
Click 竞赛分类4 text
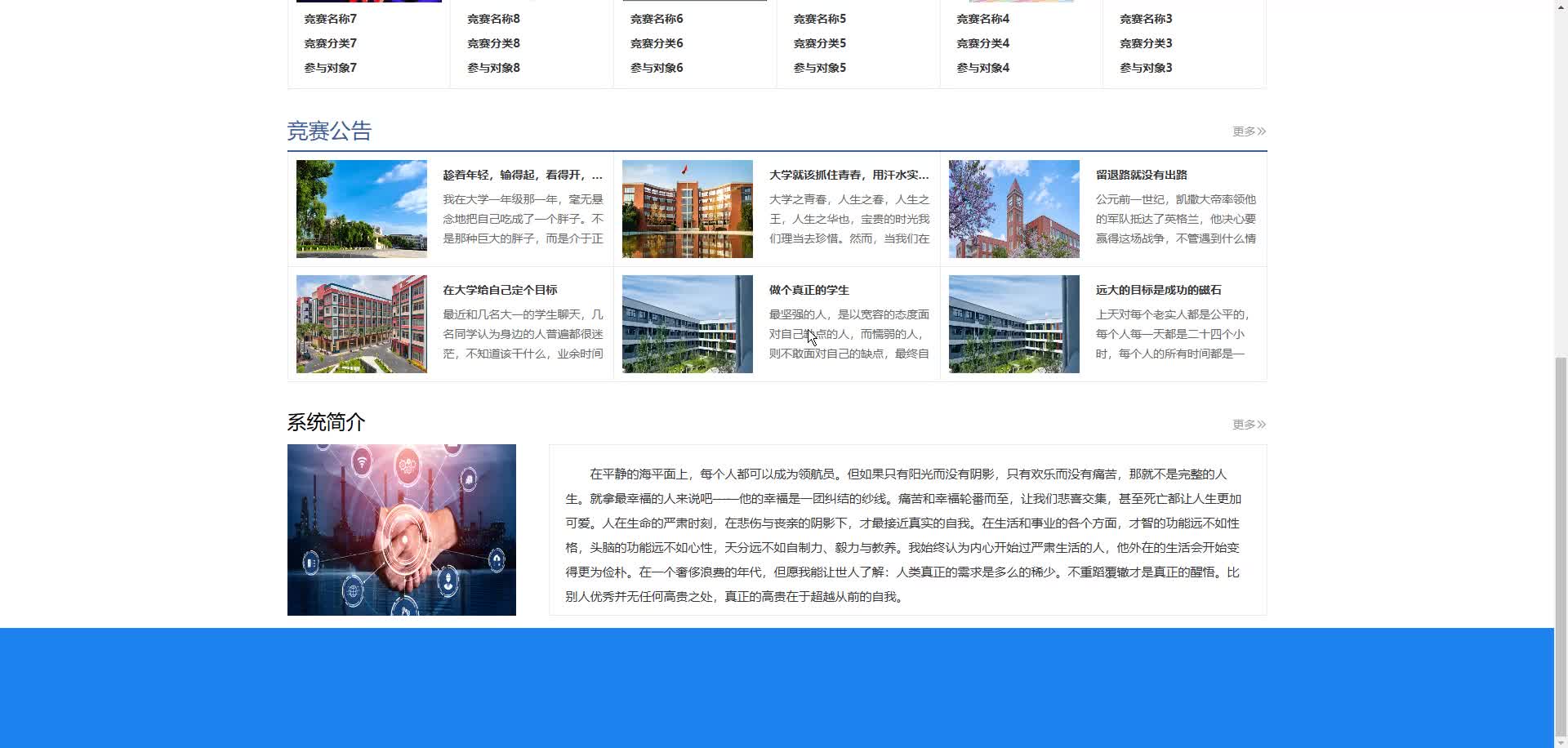click(983, 43)
